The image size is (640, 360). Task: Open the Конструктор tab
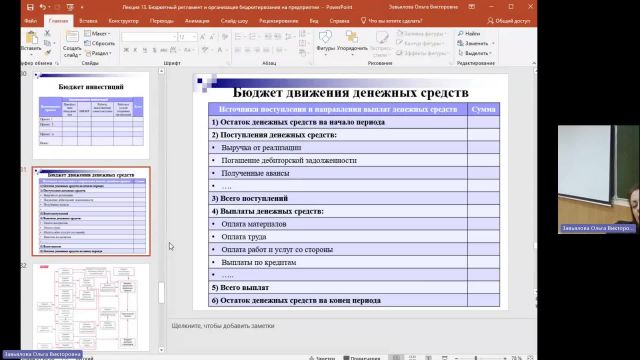(124, 21)
